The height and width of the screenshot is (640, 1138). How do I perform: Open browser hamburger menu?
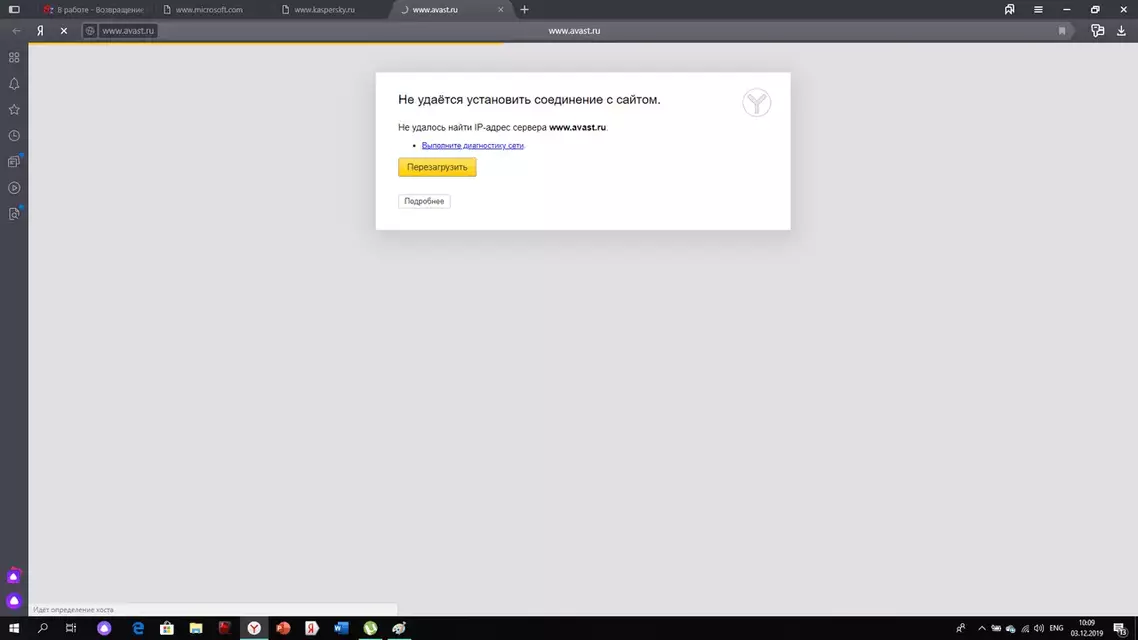point(1038,9)
